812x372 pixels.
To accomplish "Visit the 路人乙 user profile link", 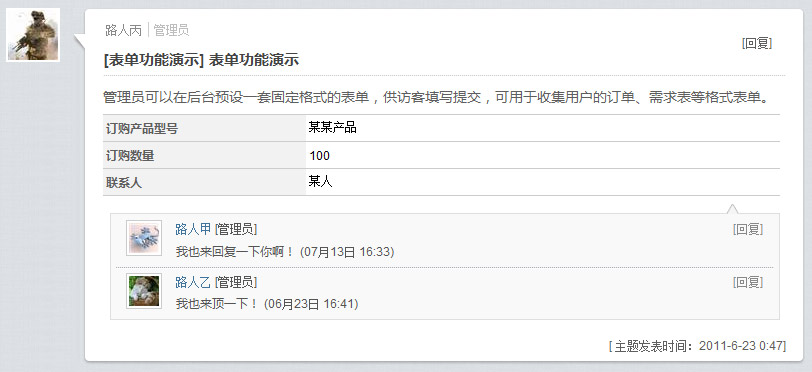I will coord(193,282).
